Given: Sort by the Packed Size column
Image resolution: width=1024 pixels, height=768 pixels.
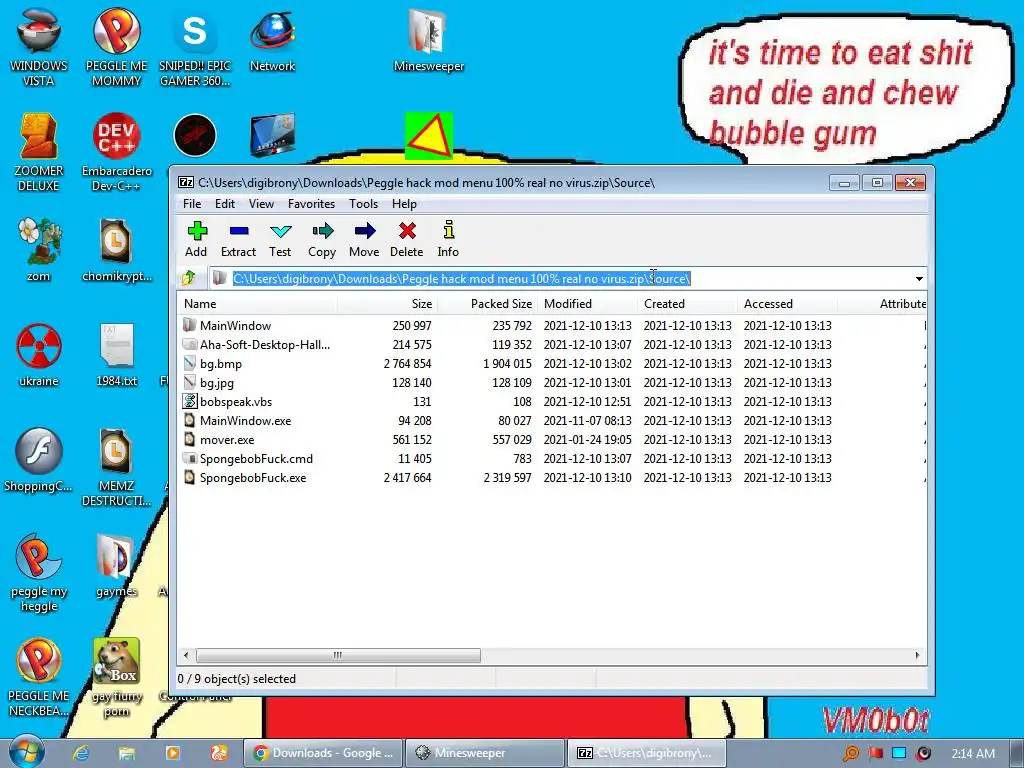Looking at the screenshot, I should pyautogui.click(x=488, y=304).
